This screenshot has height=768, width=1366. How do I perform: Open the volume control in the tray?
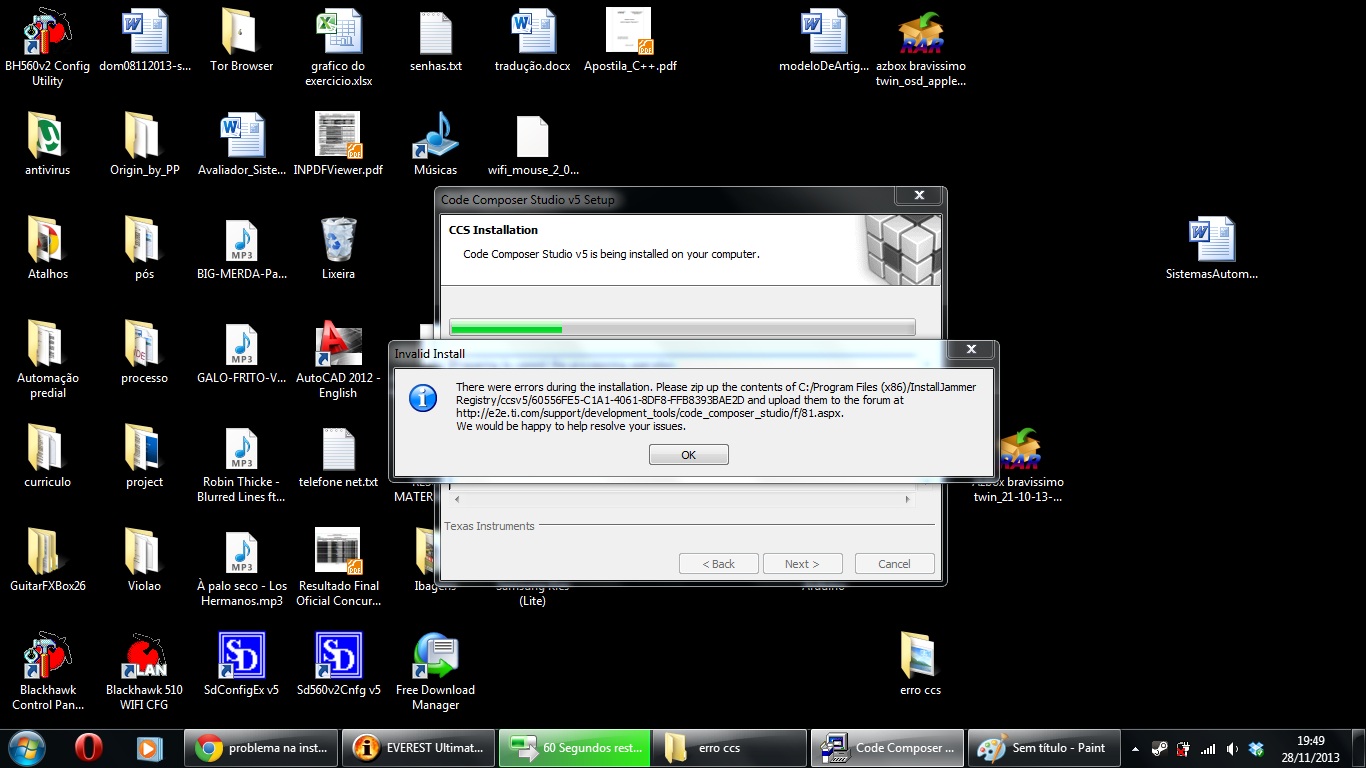(x=1232, y=748)
